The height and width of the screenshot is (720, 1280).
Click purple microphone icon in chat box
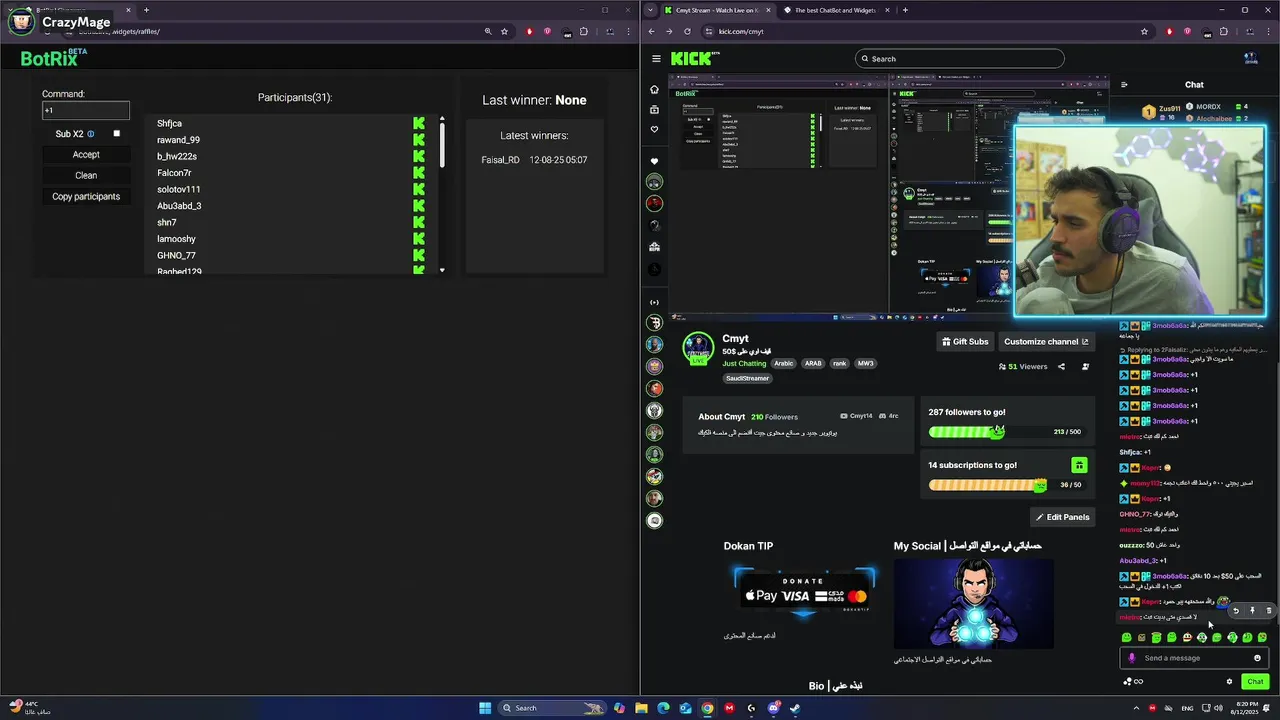(1132, 658)
